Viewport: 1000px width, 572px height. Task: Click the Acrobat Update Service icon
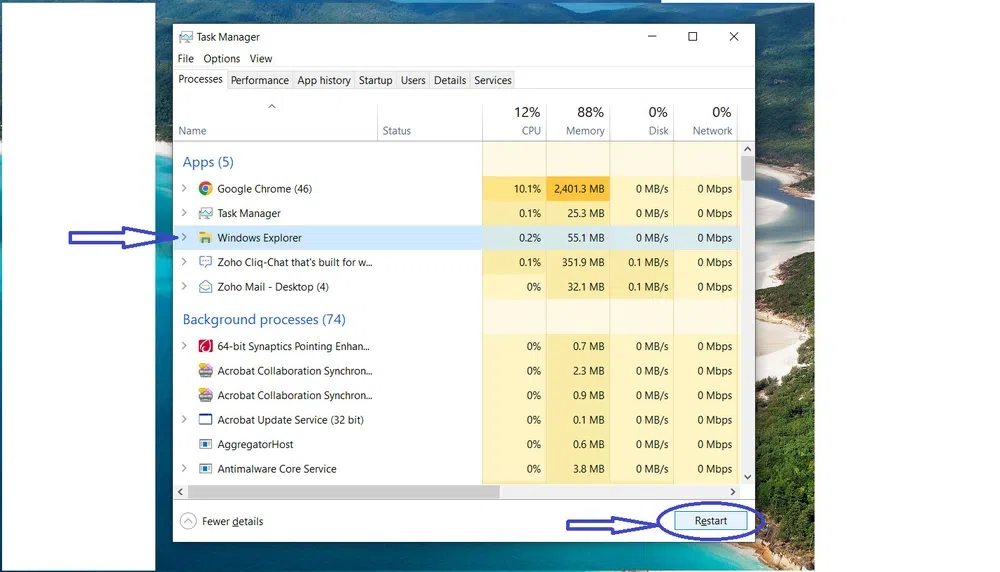coord(205,420)
